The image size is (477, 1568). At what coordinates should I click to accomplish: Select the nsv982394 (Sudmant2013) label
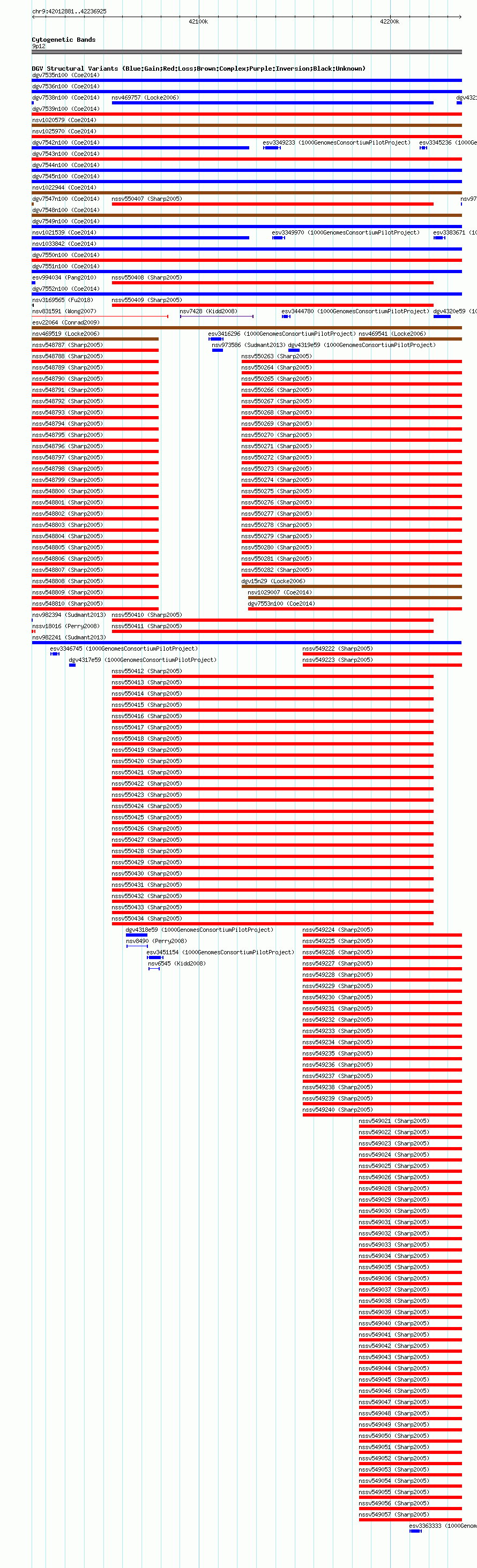pos(69,615)
